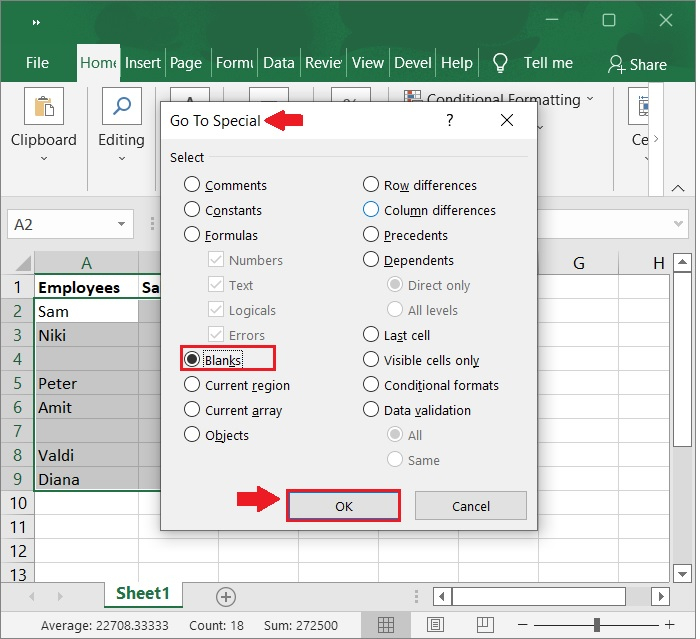The width and height of the screenshot is (700, 639).
Task: Switch to the Data ribbon tab
Action: (279, 63)
